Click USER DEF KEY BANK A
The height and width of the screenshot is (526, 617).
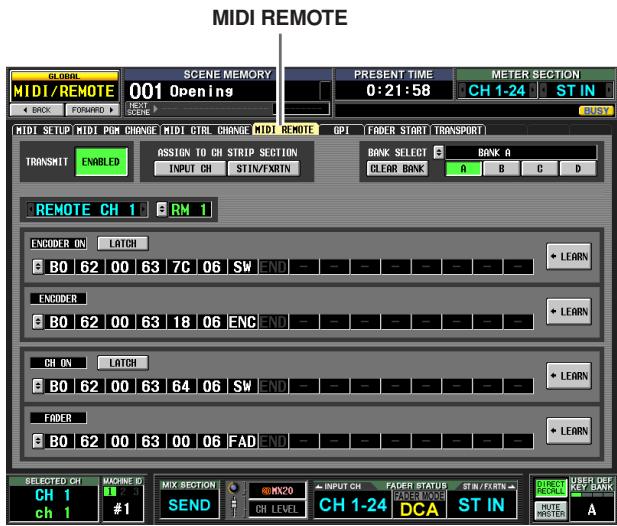[592, 509]
